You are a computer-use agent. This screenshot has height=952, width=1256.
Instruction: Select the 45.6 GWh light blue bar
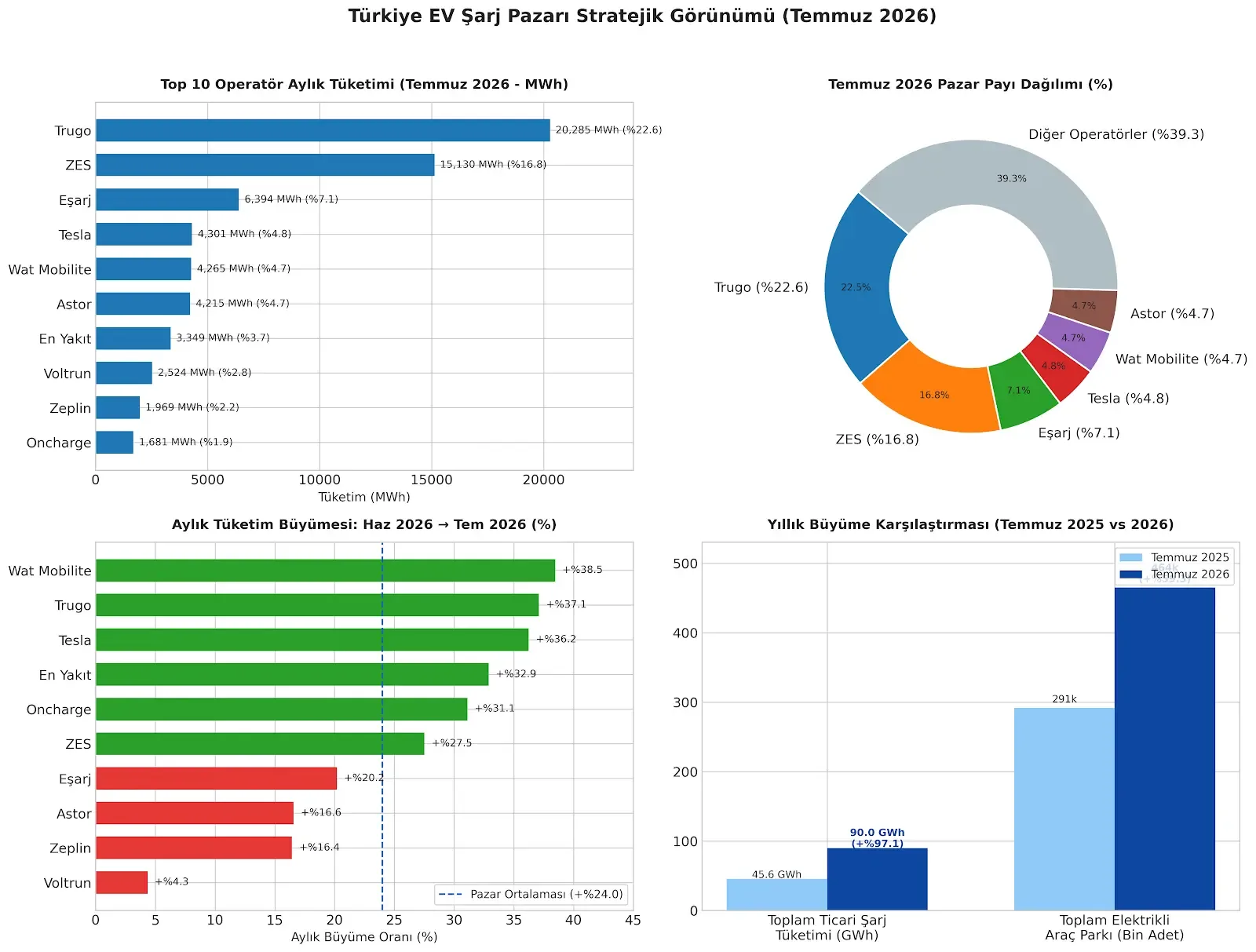(x=776, y=895)
